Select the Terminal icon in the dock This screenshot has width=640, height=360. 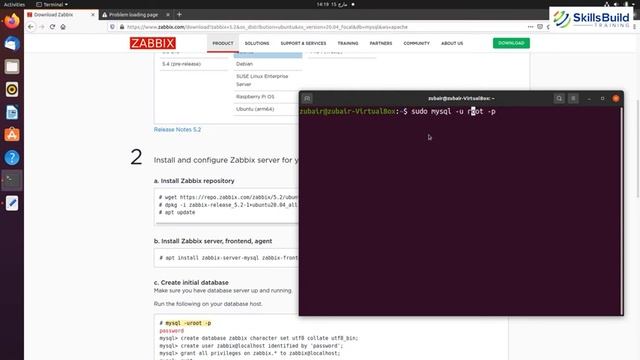[12, 180]
